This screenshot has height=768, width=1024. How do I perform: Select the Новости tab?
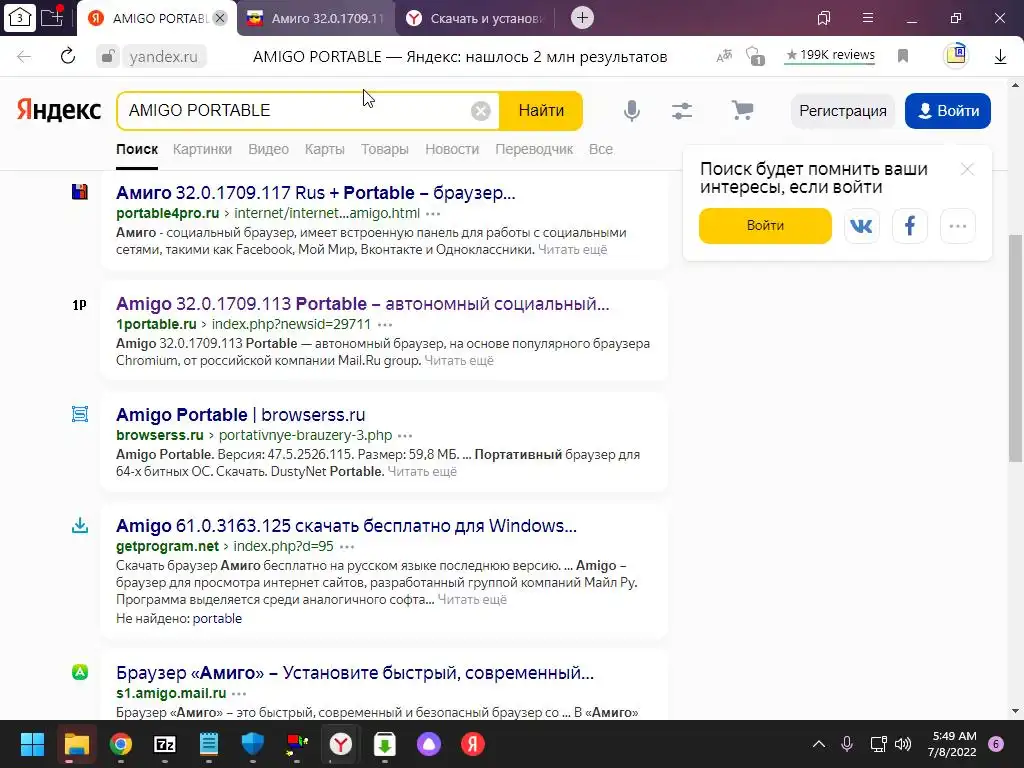[452, 150]
